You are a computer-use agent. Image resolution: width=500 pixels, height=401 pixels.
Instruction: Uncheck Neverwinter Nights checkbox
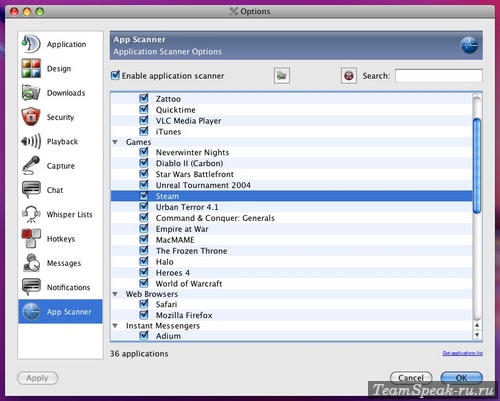pyautogui.click(x=144, y=152)
